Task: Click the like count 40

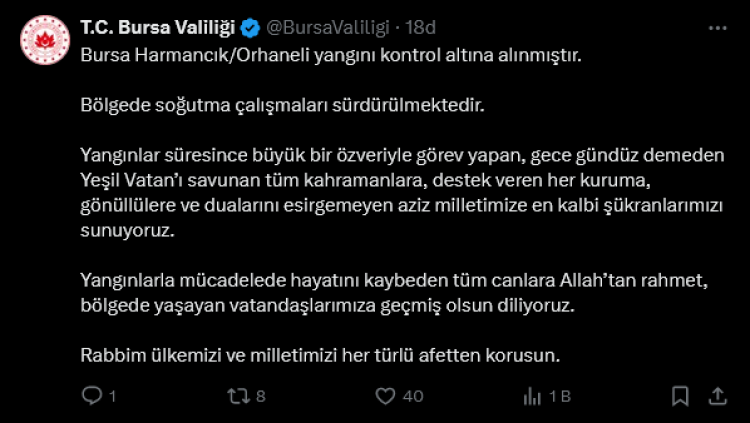Action: click(x=412, y=397)
